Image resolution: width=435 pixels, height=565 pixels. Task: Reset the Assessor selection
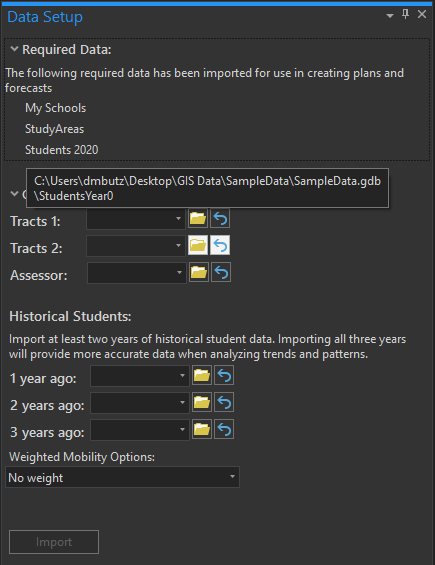[x=221, y=272]
